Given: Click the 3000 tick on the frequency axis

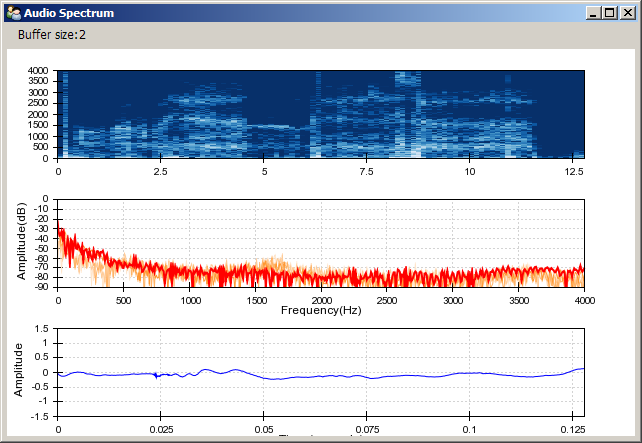Looking at the screenshot, I should coord(453,300).
